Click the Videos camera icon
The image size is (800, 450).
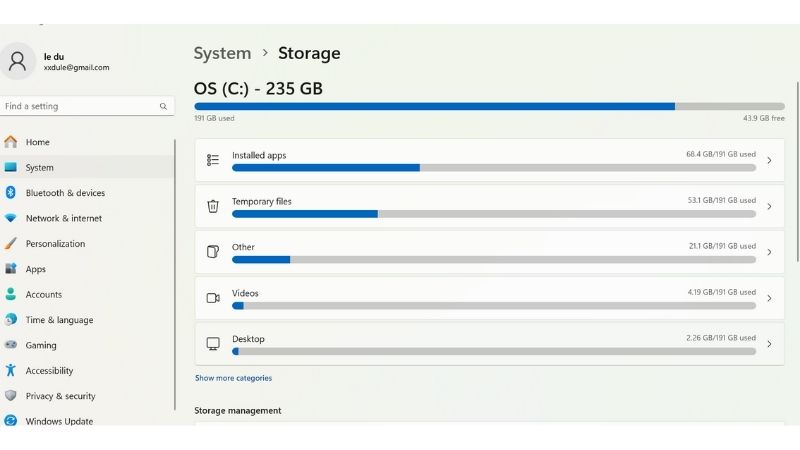[x=212, y=298]
